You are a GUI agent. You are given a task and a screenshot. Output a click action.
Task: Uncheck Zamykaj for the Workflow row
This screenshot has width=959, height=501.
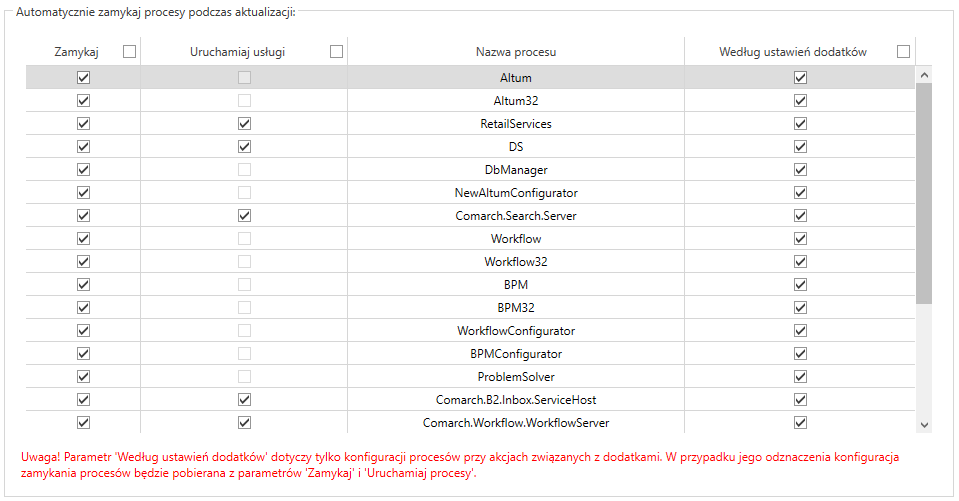click(83, 239)
